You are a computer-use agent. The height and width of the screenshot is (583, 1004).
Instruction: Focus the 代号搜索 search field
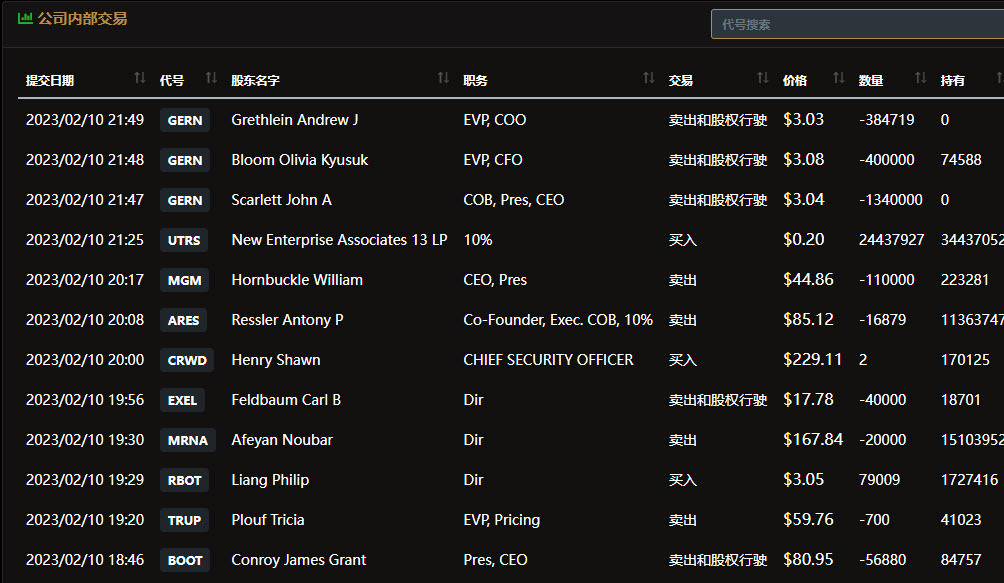coord(857,24)
